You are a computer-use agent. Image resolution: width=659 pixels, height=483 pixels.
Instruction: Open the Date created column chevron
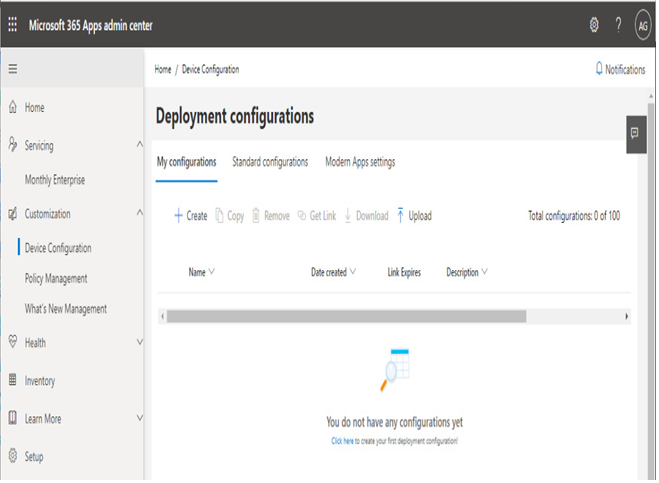tap(353, 272)
